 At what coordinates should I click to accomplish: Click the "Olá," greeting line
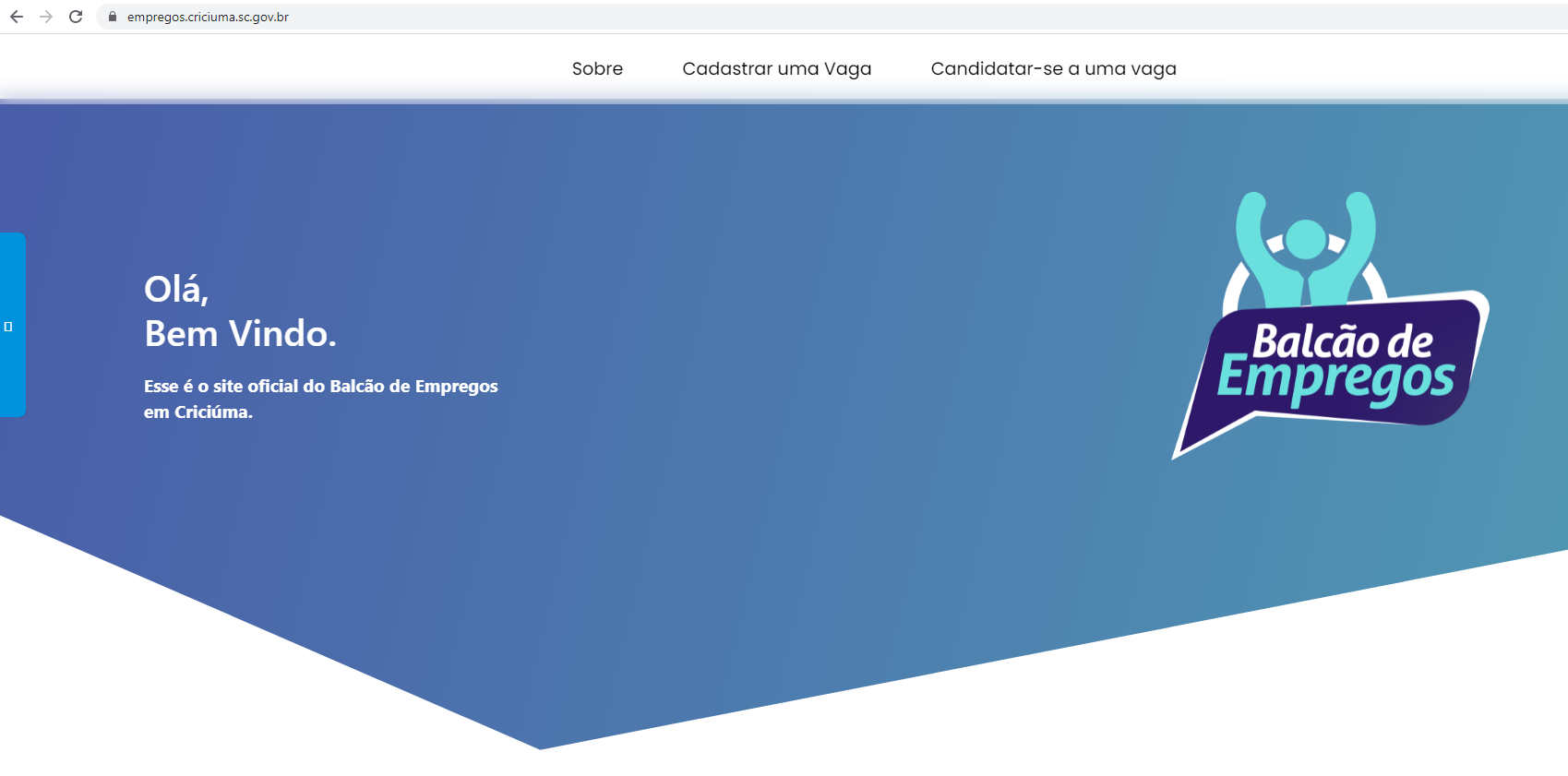176,289
